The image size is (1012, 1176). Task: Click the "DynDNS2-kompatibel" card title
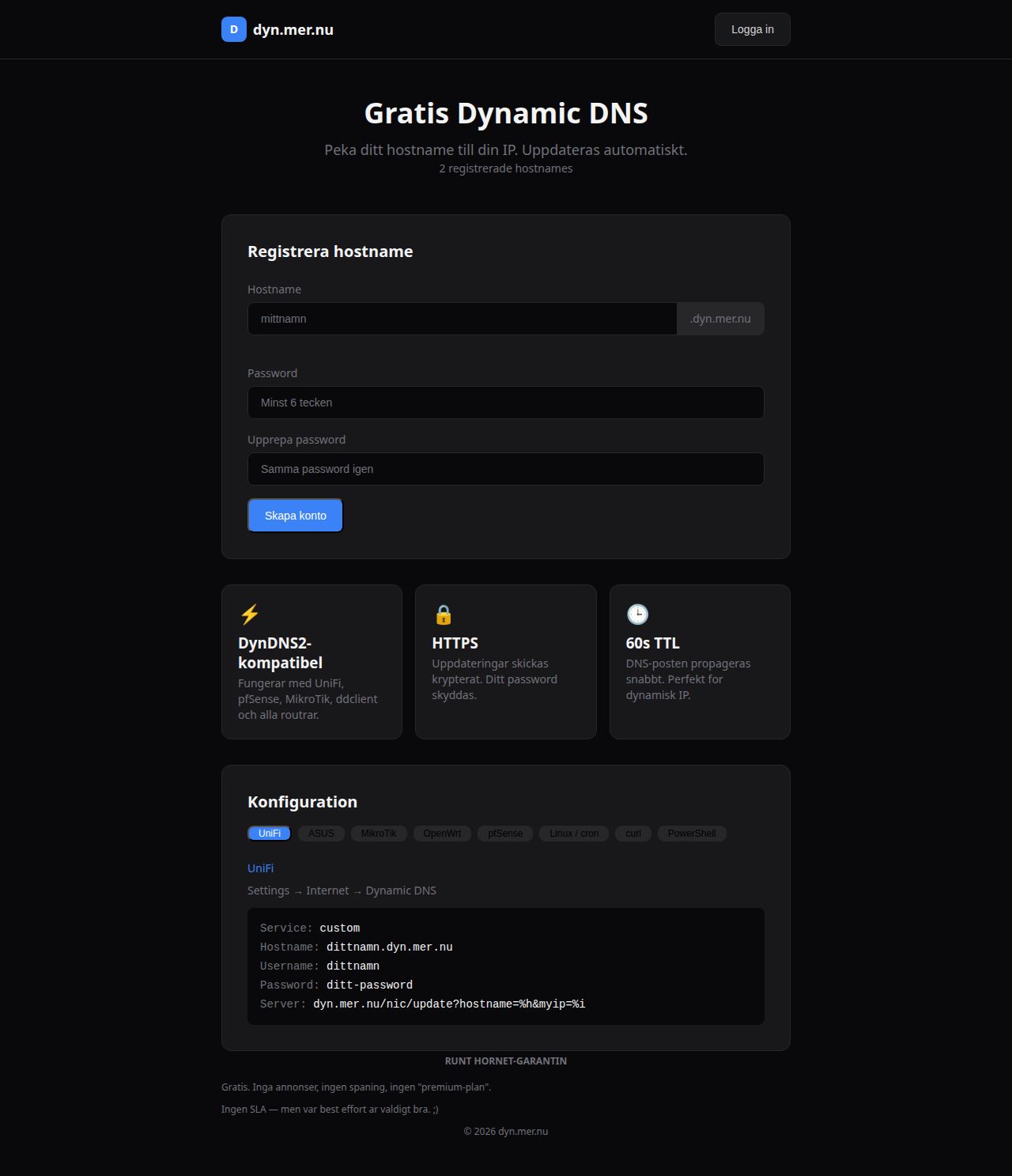pyautogui.click(x=281, y=653)
